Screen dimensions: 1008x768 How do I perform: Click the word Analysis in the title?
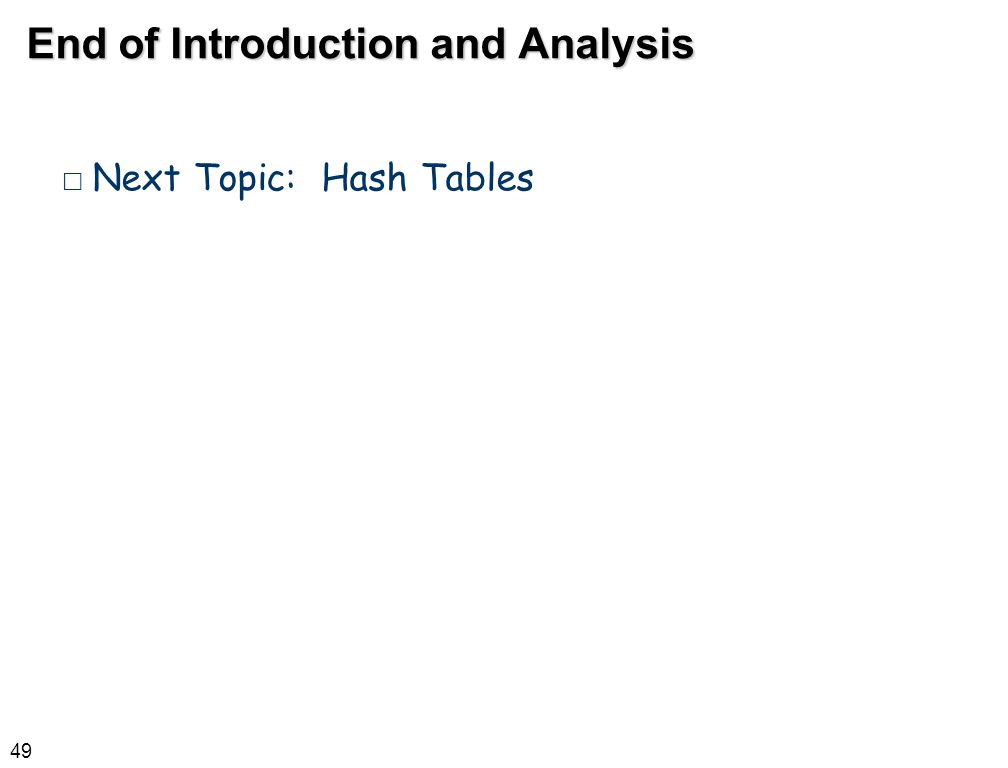click(606, 44)
